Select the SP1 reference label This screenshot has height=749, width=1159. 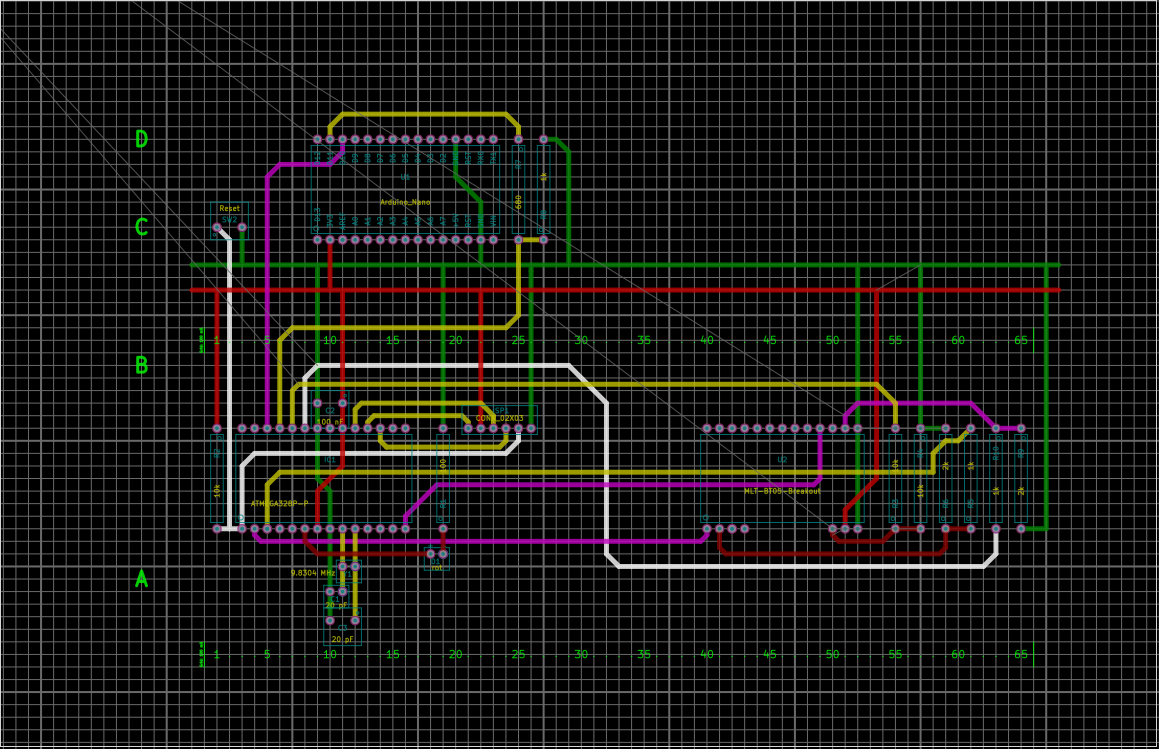(501, 410)
